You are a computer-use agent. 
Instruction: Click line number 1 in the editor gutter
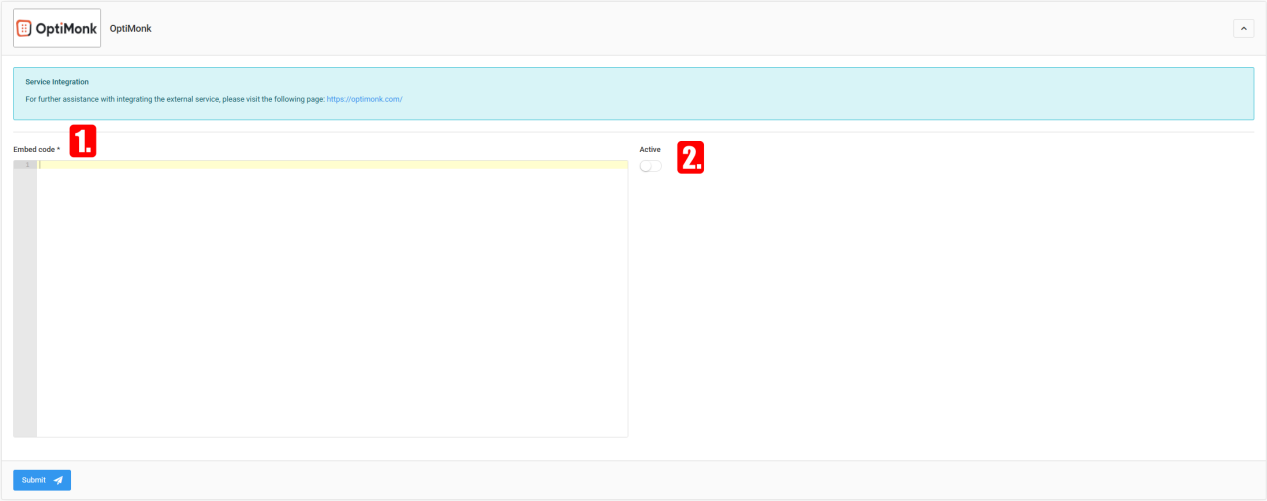(27, 165)
